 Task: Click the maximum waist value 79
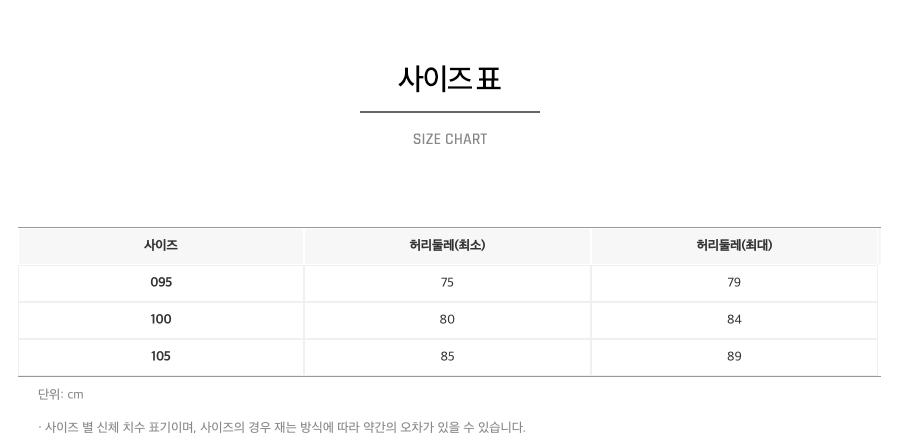coord(734,282)
